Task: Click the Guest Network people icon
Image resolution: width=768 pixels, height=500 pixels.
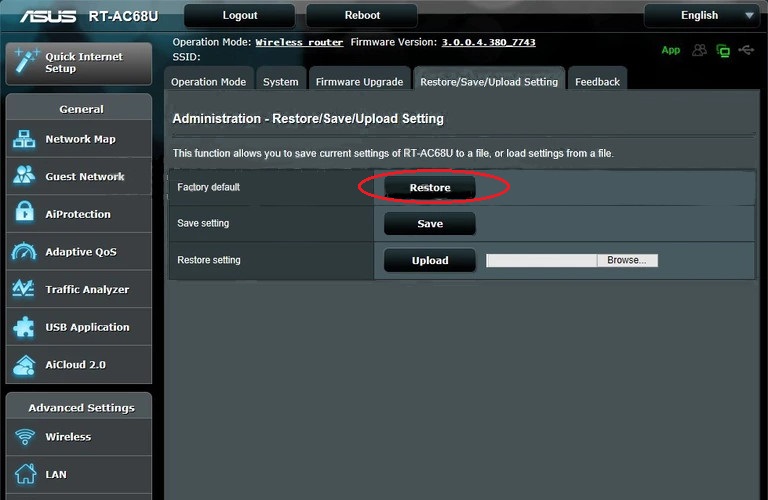Action: point(24,175)
